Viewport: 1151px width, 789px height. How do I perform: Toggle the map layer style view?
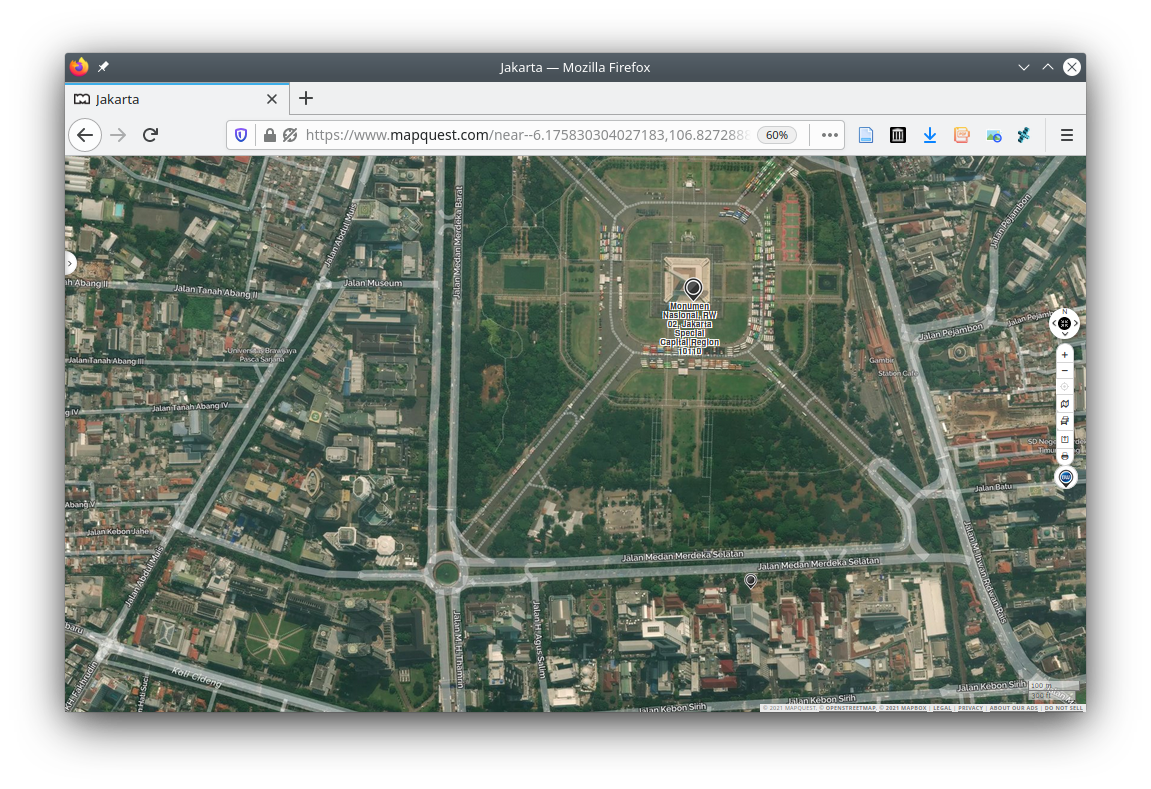click(x=1064, y=404)
